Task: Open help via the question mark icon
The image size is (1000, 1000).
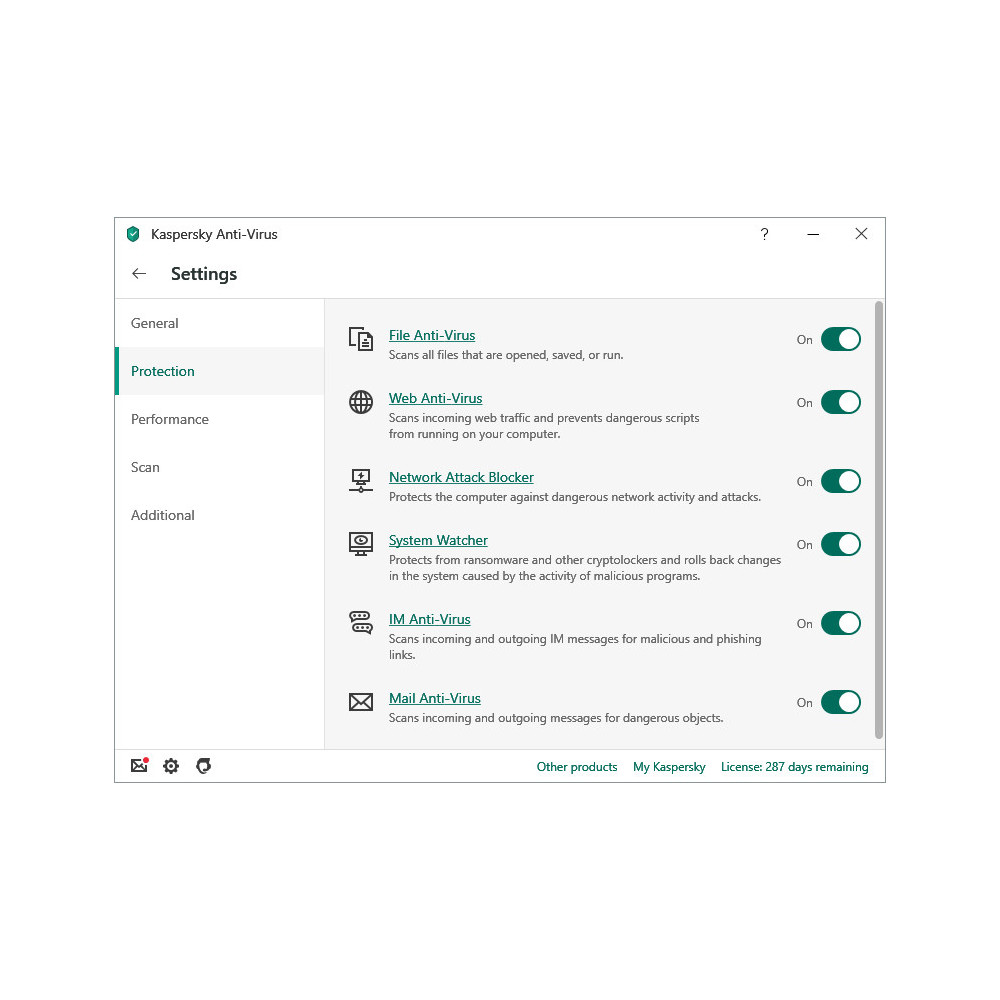Action: [764, 234]
